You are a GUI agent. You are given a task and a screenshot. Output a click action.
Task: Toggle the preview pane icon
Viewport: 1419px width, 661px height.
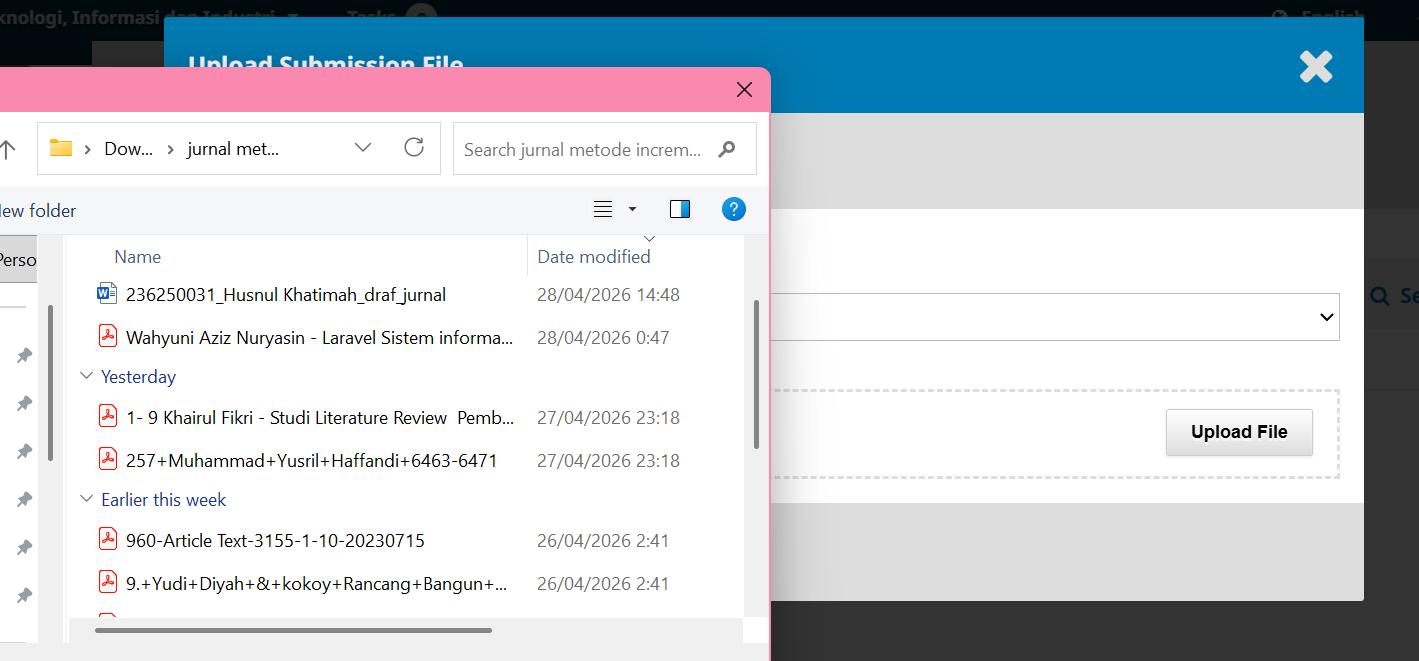tap(680, 209)
